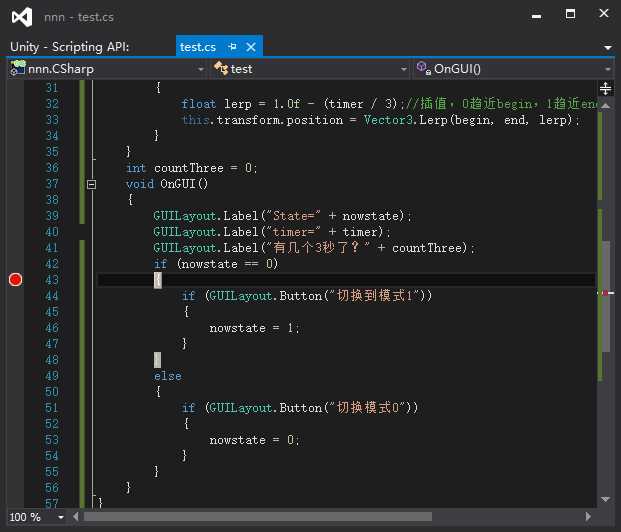621x532 pixels.
Task: Switch to Unity - Scripting API tab
Action: 70,47
